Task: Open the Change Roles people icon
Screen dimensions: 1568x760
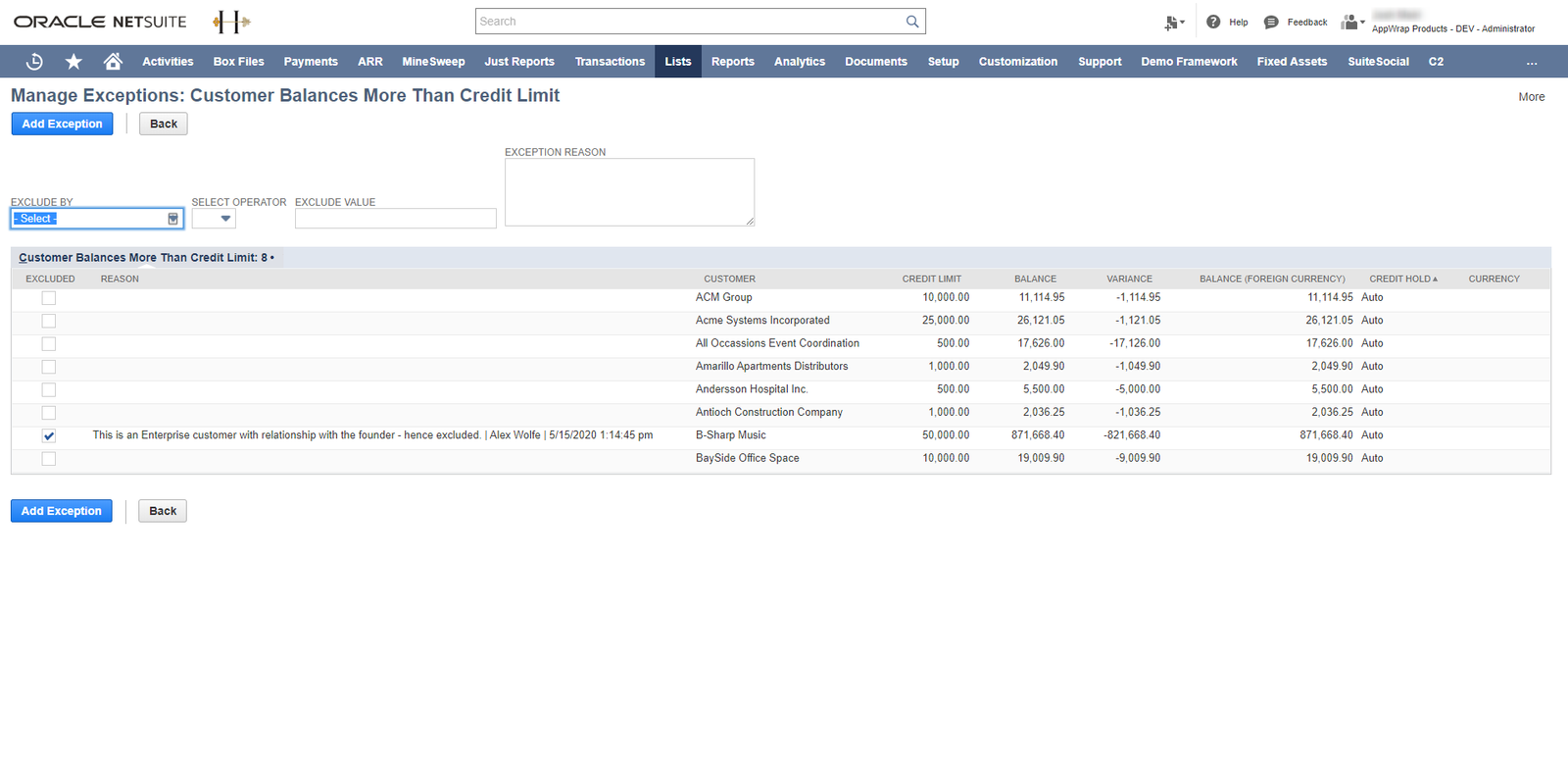Action: click(x=1352, y=22)
